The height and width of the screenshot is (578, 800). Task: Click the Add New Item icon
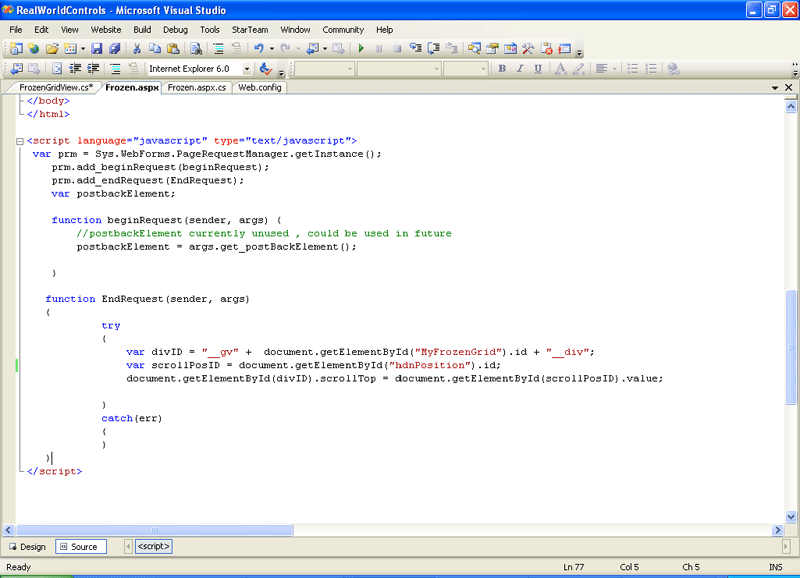click(70, 49)
